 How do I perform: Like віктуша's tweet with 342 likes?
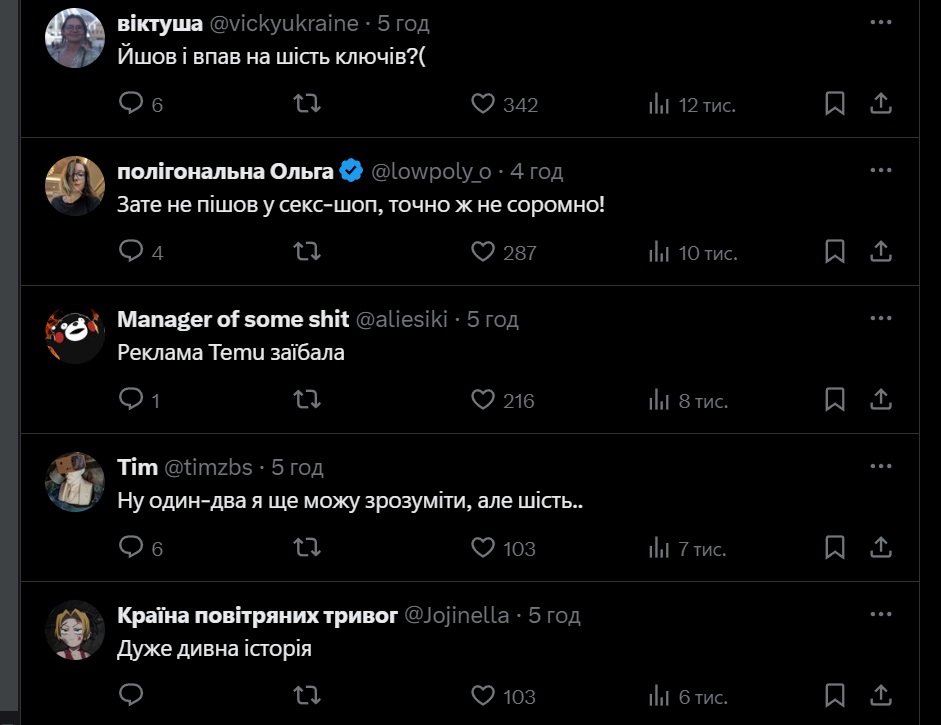[484, 104]
